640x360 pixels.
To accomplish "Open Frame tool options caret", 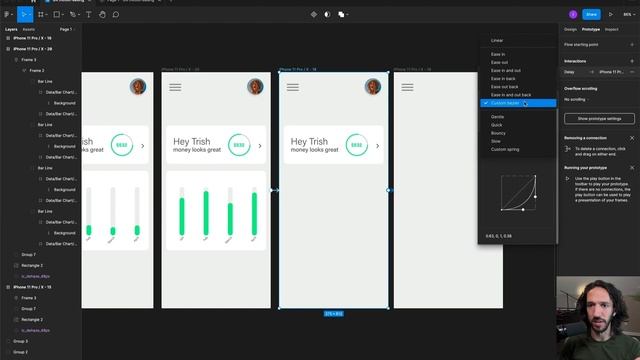I will point(47,15).
